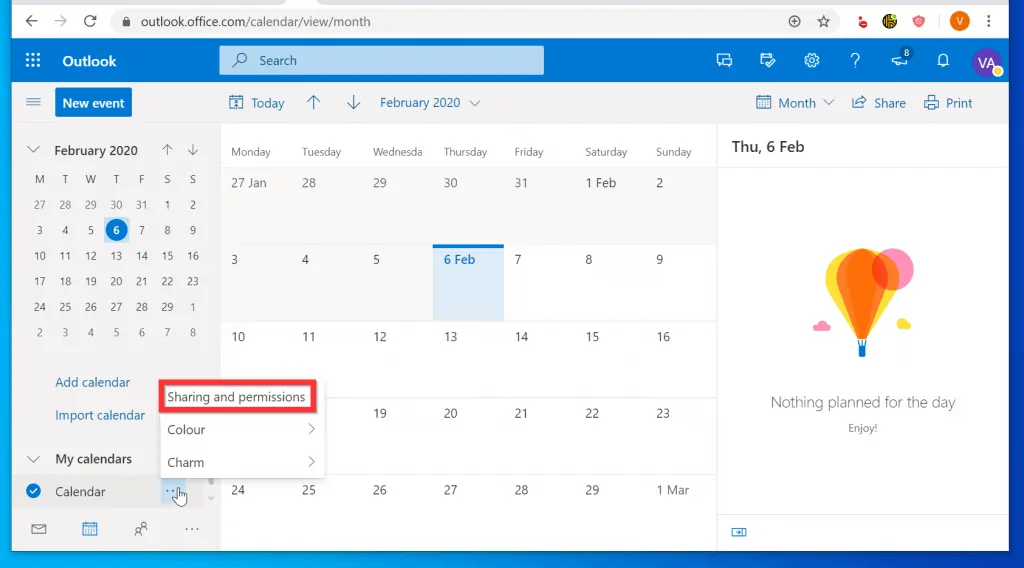This screenshot has width=1024, height=568.
Task: Collapse the navigation pane with hamburger icon
Action: pyautogui.click(x=33, y=102)
